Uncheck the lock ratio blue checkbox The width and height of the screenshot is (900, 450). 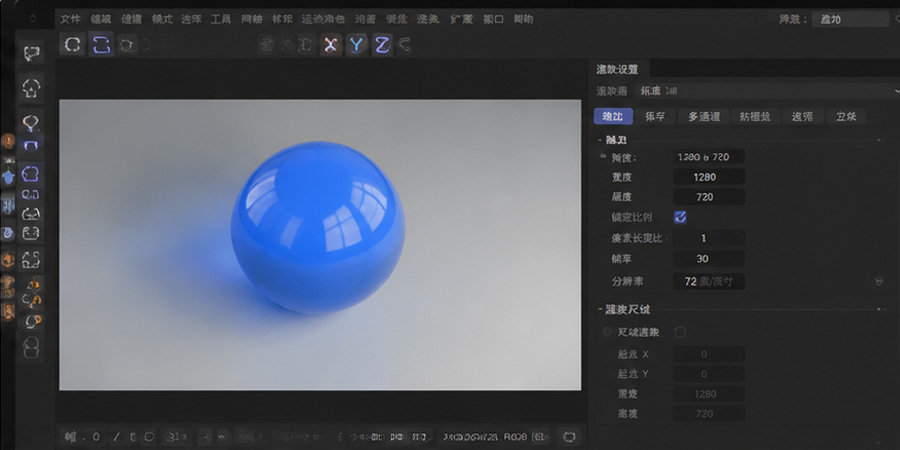680,217
